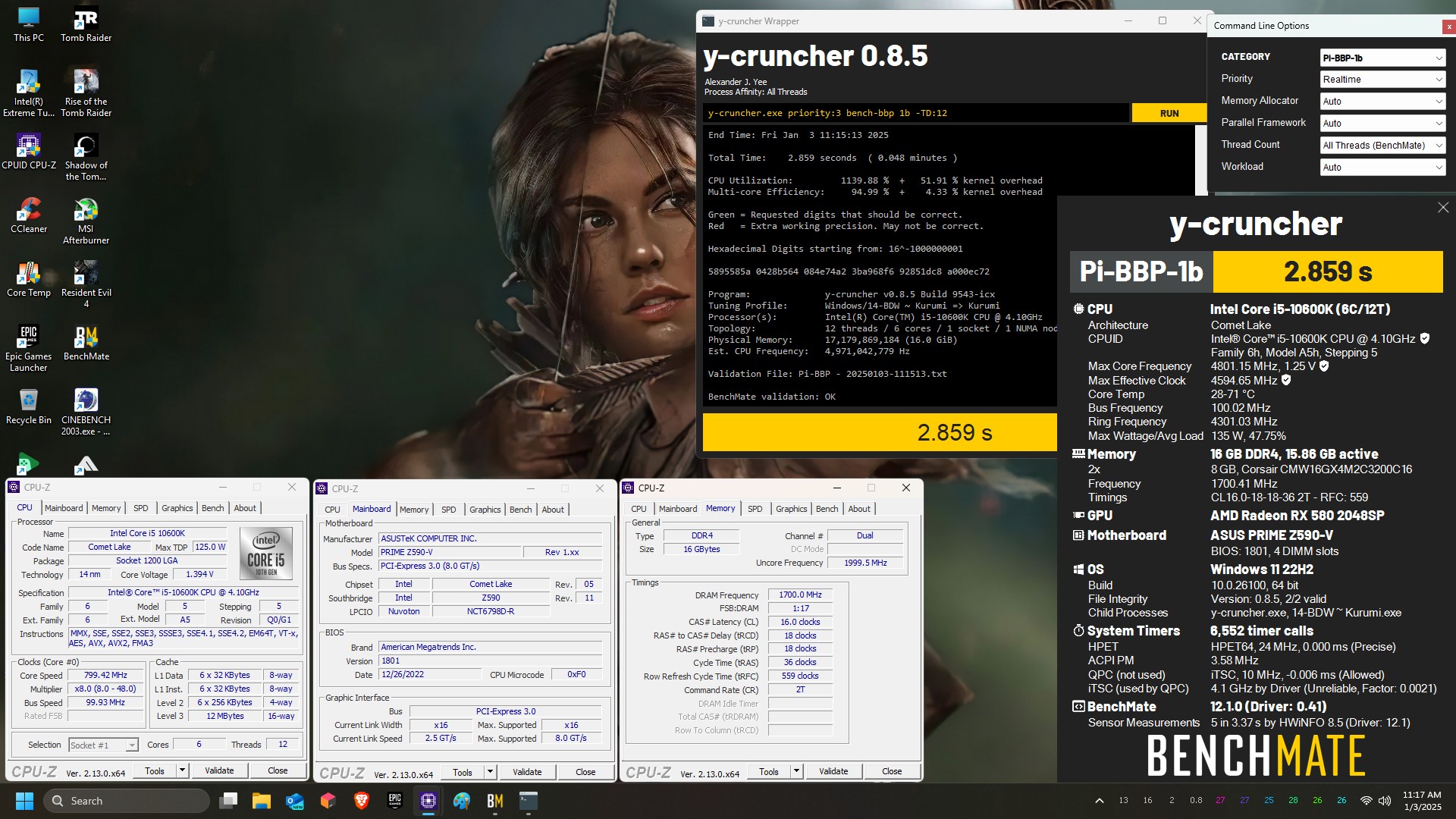Expand Tools dropdown arrow in middle CPU-Z window
The height and width of the screenshot is (819, 1456).
490,772
